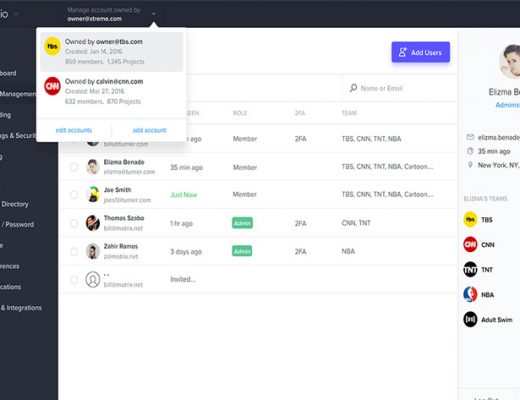Expand the app logo chevron at top left

click(16, 14)
